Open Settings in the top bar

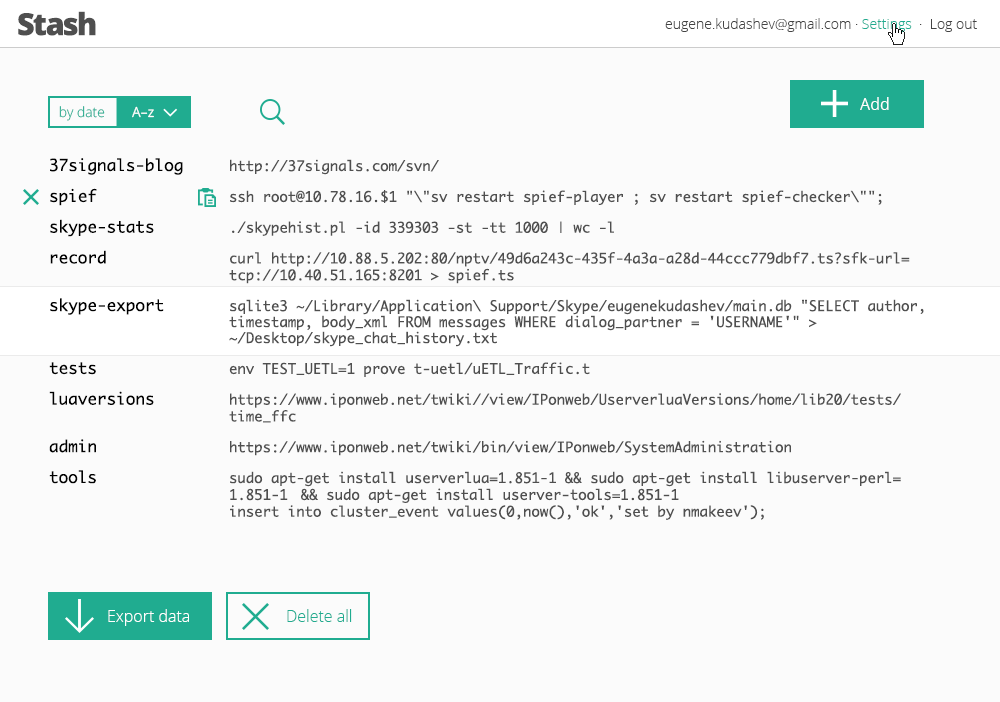point(886,24)
